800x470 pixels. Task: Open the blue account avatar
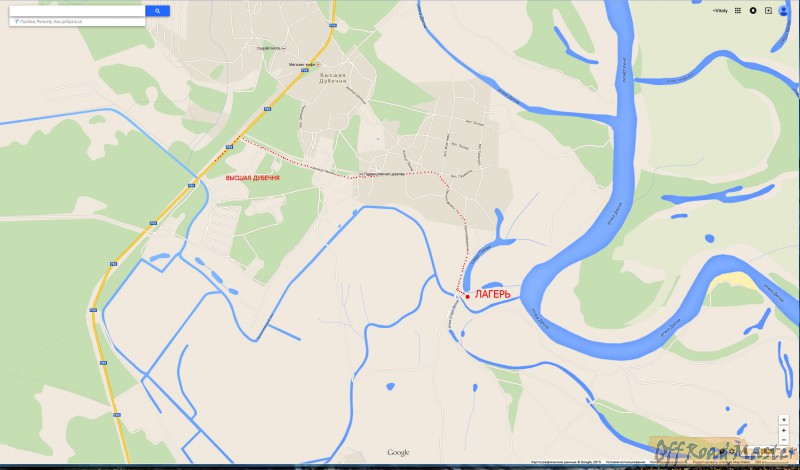pyautogui.click(x=783, y=11)
